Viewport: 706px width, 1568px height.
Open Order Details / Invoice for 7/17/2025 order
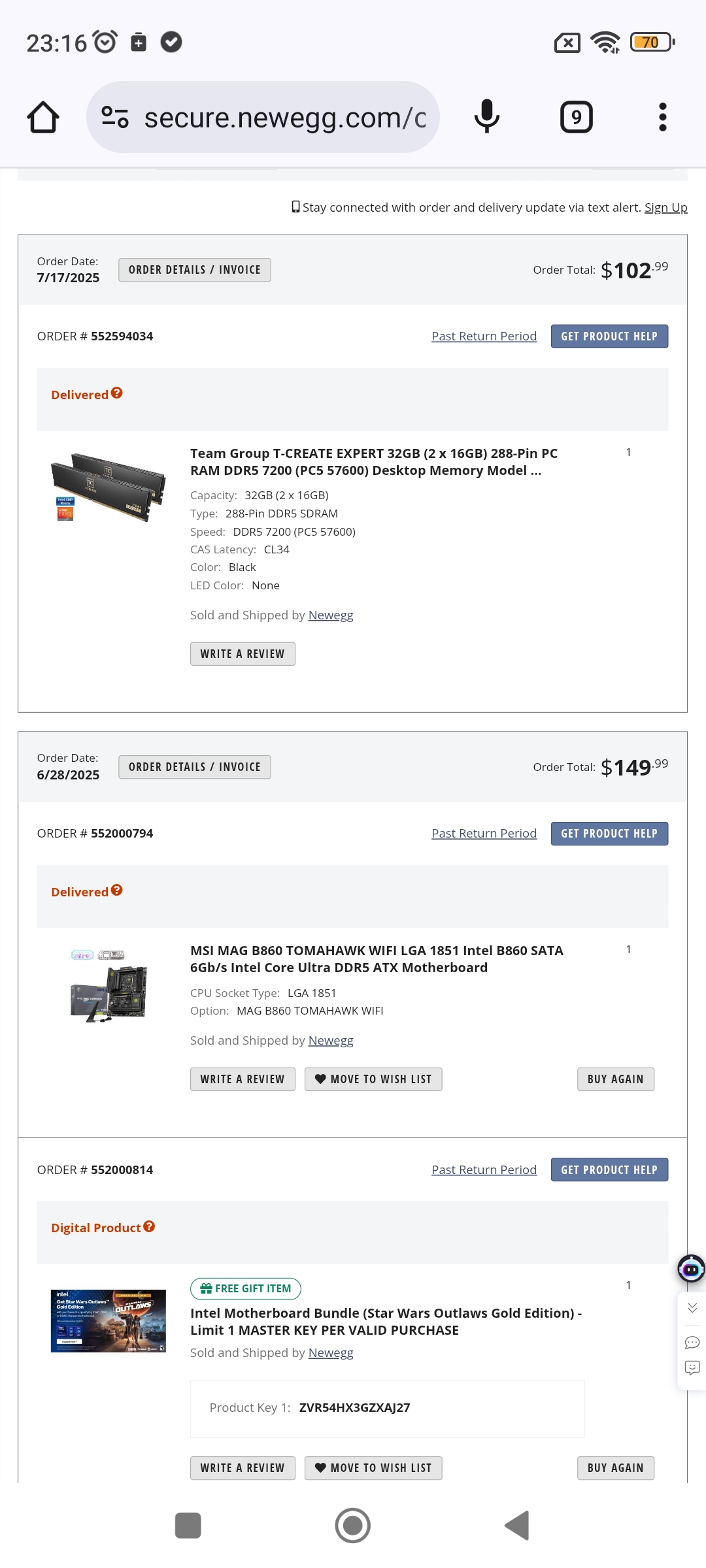pyautogui.click(x=195, y=270)
